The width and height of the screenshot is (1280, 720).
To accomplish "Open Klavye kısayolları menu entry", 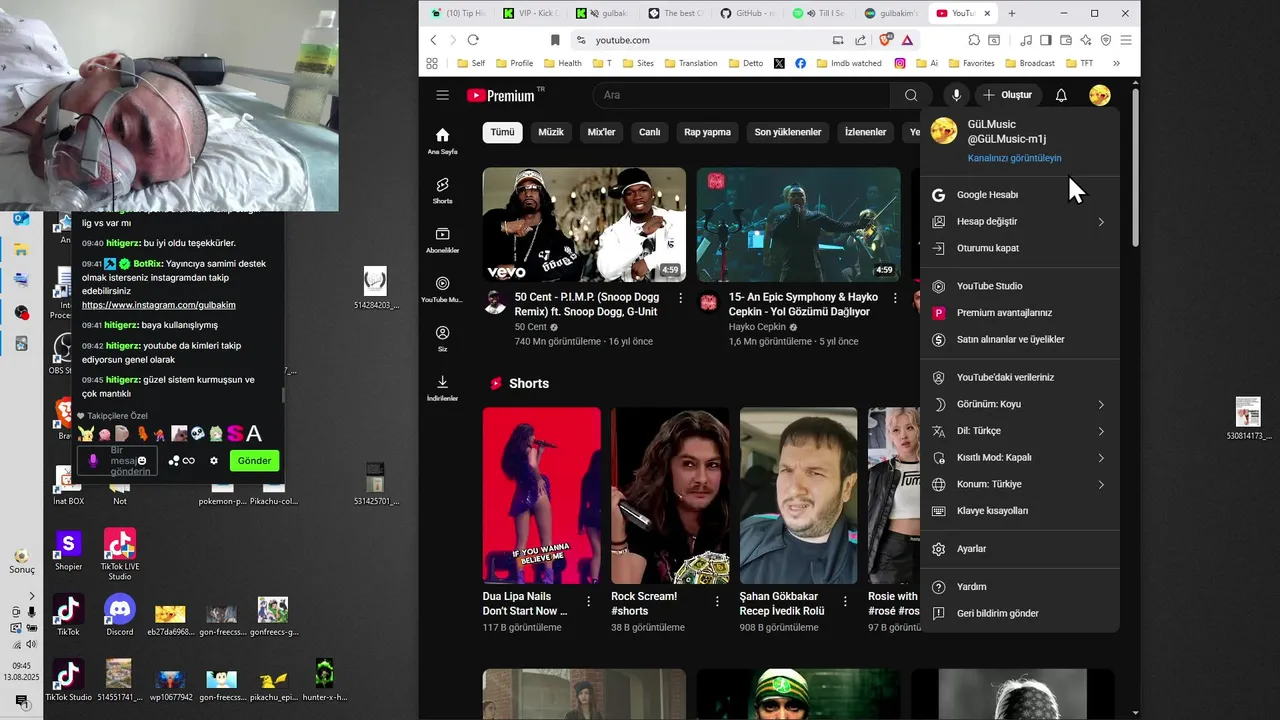I will pos(1019,511).
